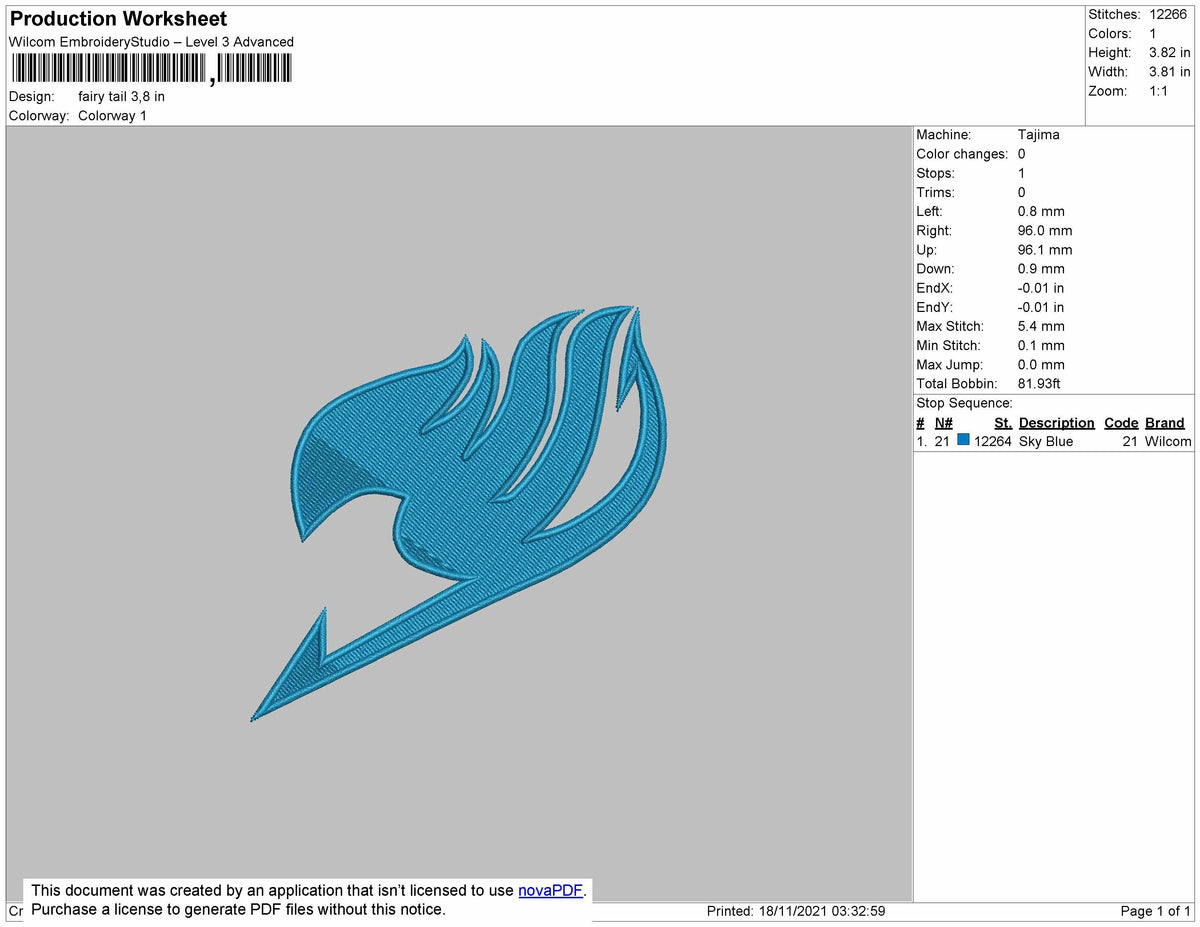Click the 'Code' column header
Viewport: 1200px width, 927px height.
[1121, 423]
